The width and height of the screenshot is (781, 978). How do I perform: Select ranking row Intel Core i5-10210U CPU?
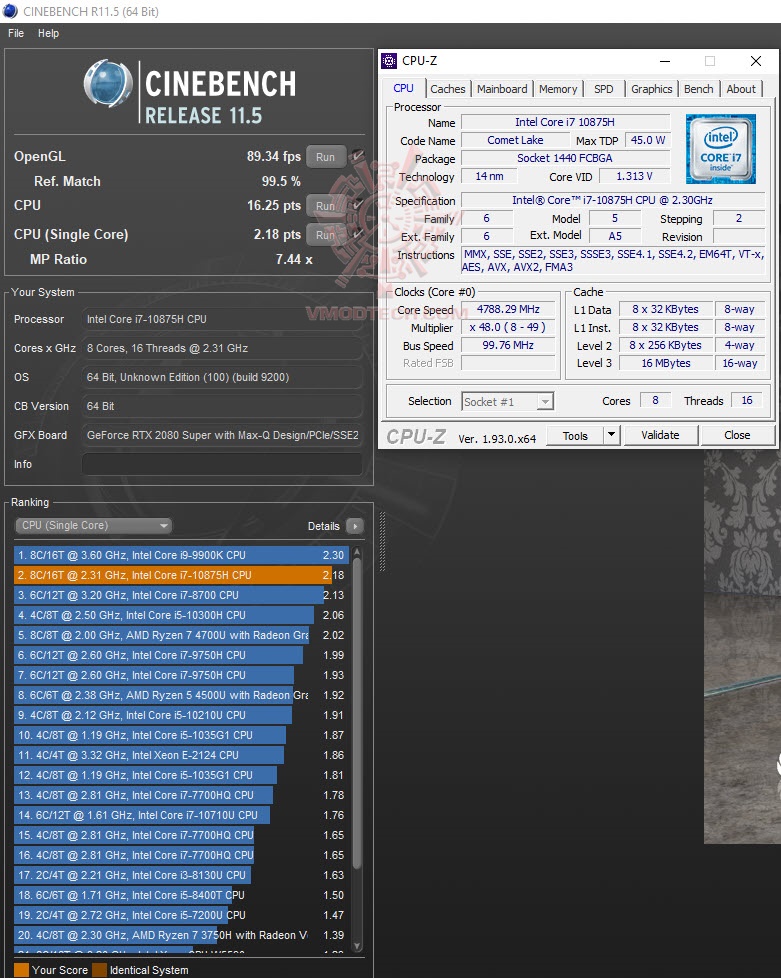(x=181, y=715)
